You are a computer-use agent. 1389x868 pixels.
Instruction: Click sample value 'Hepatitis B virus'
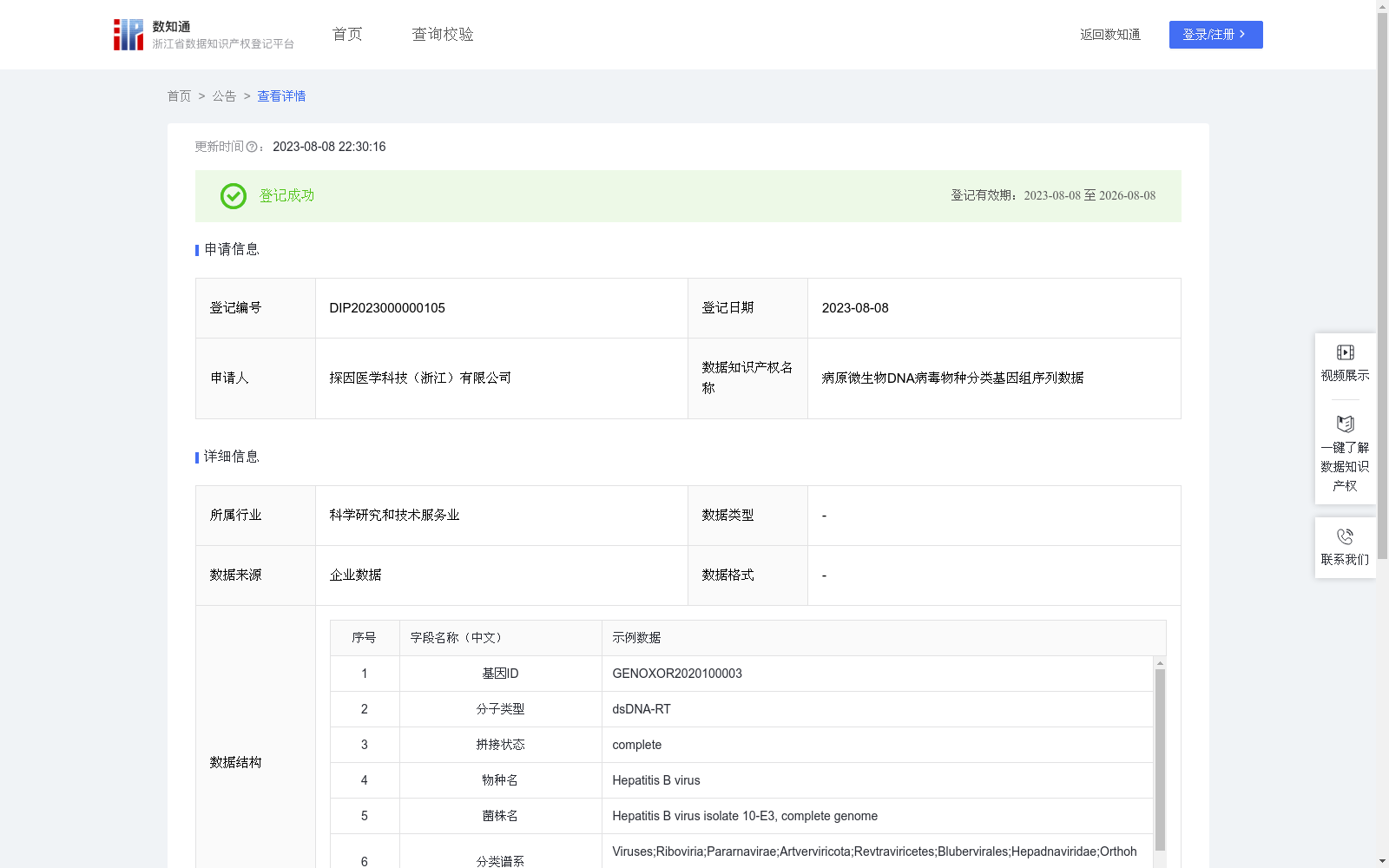pyautogui.click(x=656, y=780)
